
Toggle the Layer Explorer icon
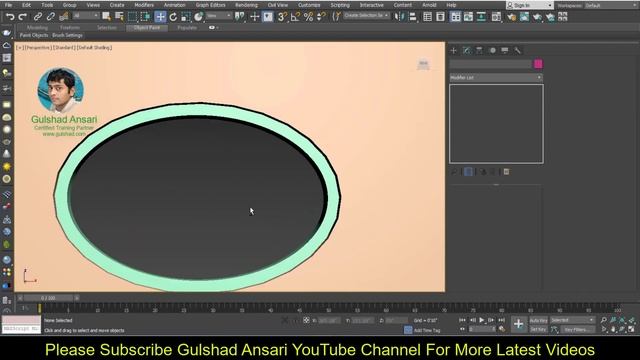[x=440, y=17]
